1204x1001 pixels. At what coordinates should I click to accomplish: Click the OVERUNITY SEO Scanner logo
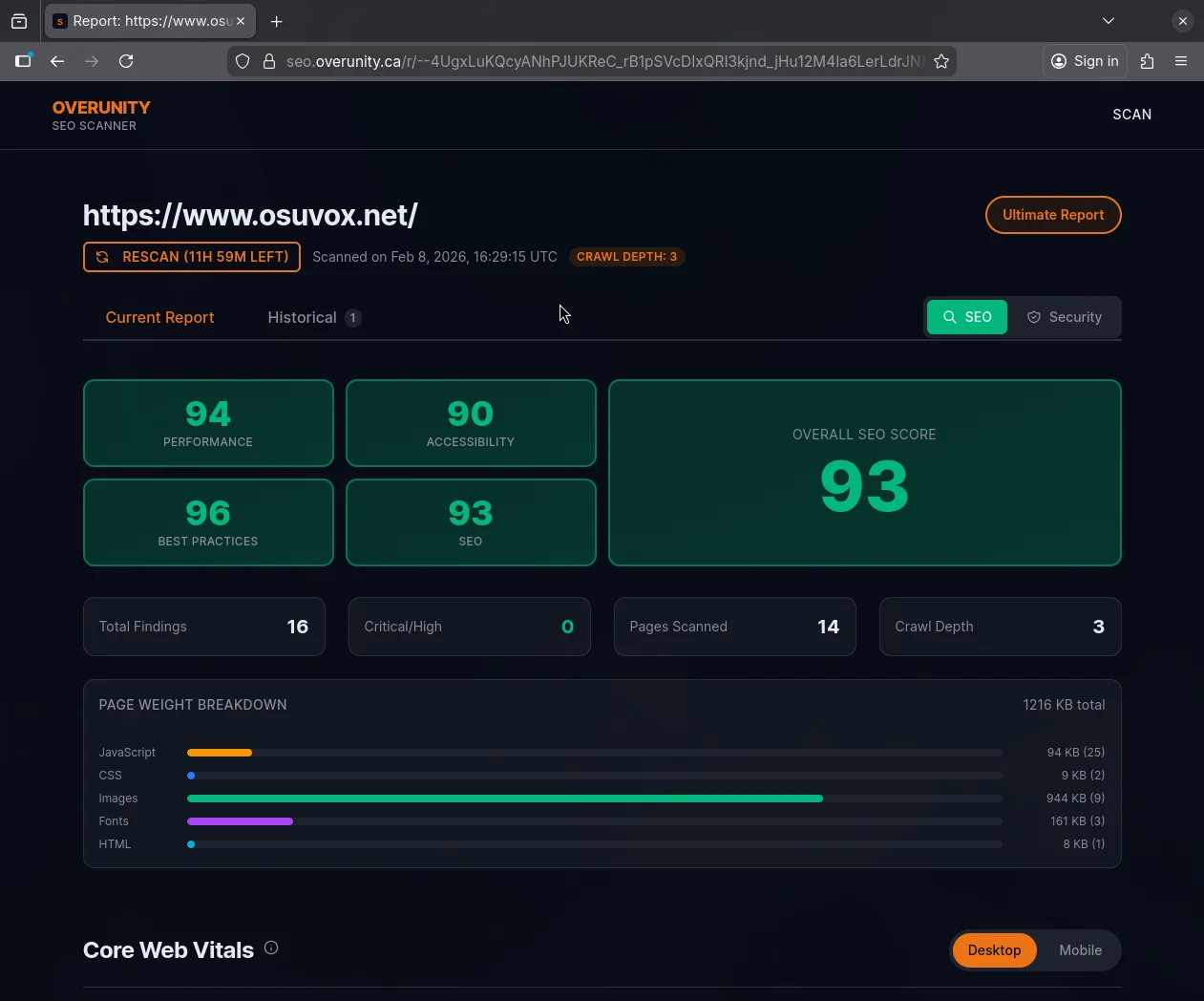(x=101, y=116)
